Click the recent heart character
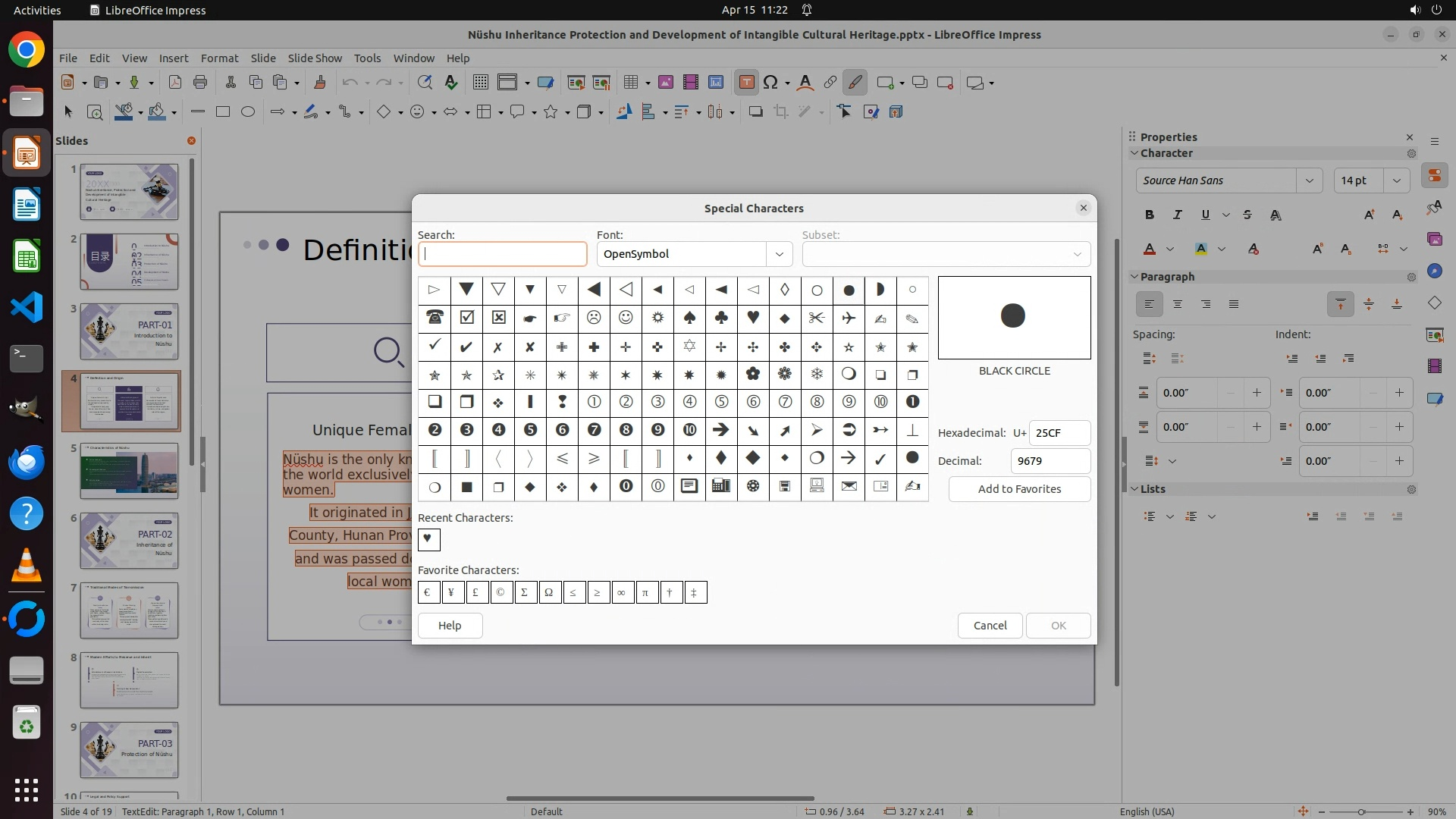 [428, 539]
